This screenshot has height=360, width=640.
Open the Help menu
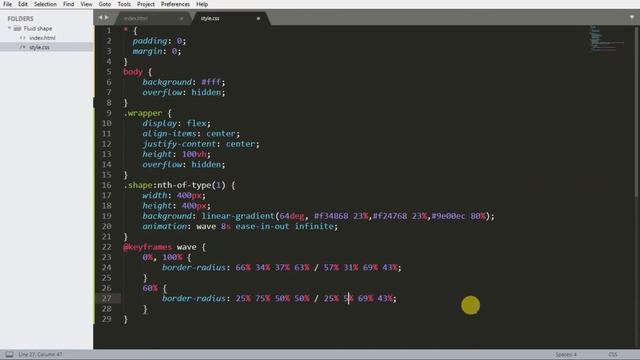coord(202,4)
